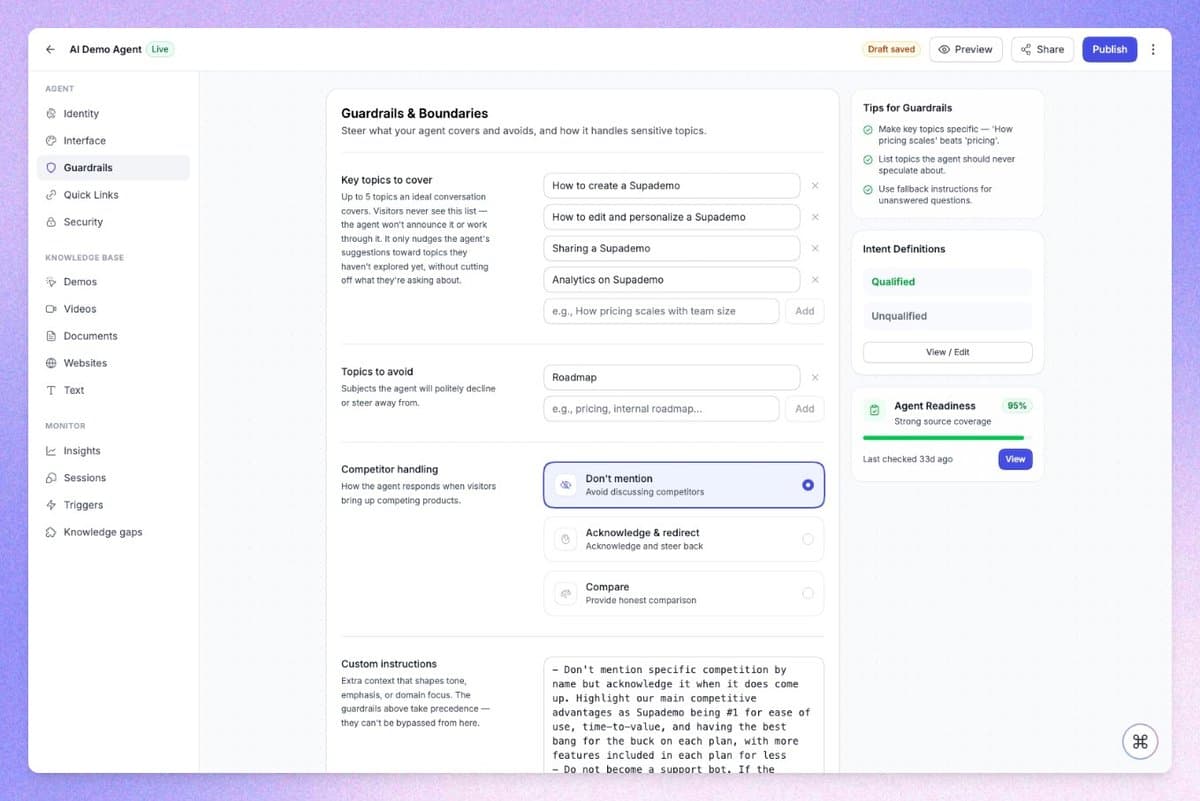View Sessions under Monitor

113,478
